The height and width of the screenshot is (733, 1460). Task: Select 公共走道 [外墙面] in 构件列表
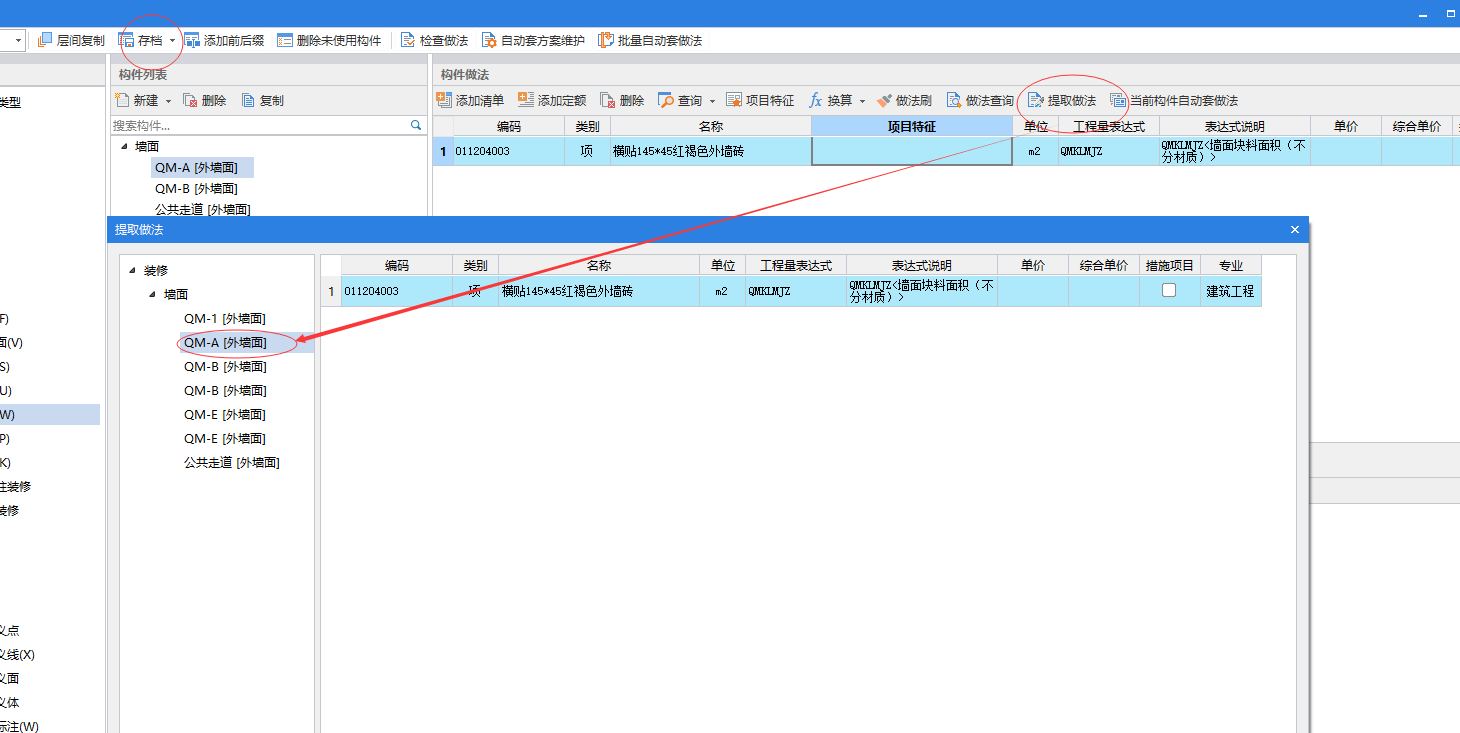pos(202,209)
